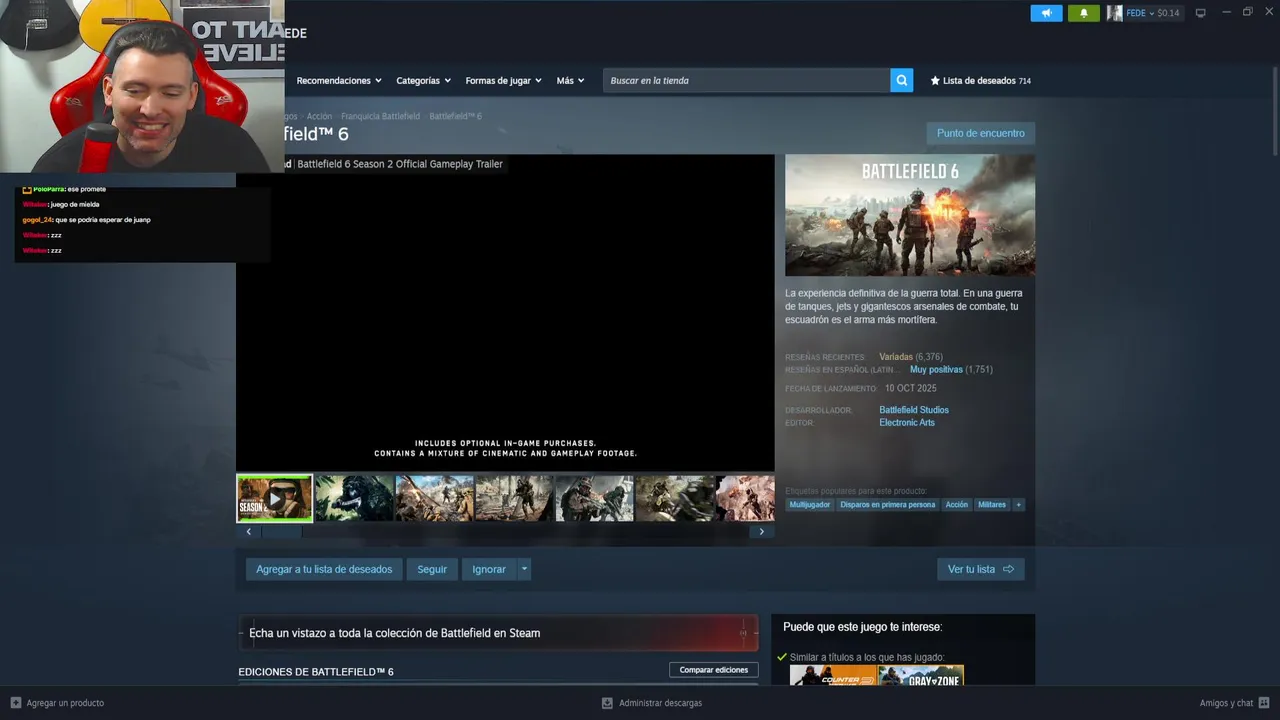Play the Season 2 trailer thumbnail
Viewport: 1280px width, 720px height.
274,498
